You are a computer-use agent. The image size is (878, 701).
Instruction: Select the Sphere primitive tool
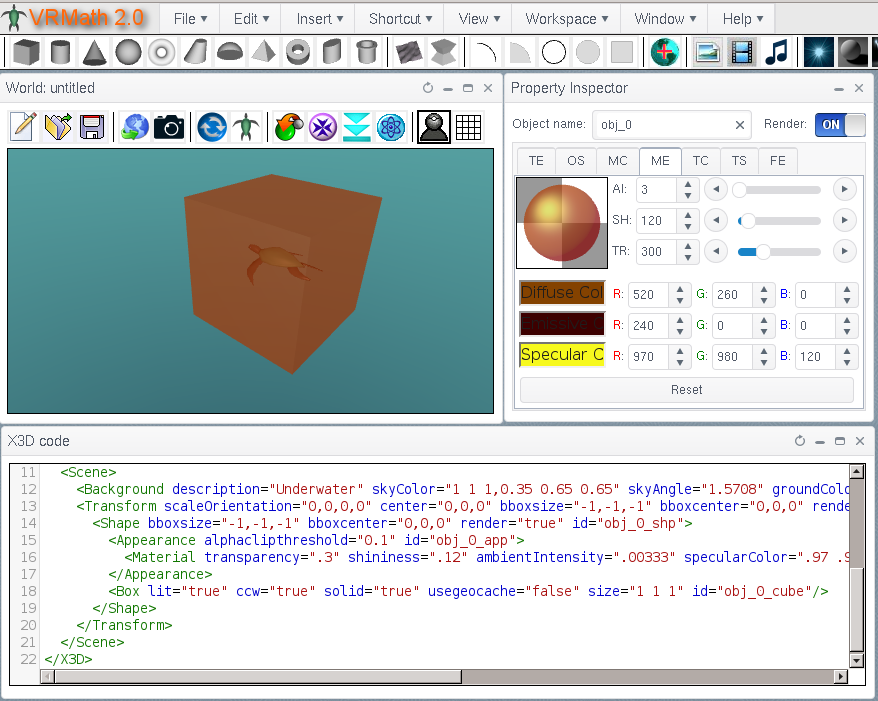tap(128, 52)
